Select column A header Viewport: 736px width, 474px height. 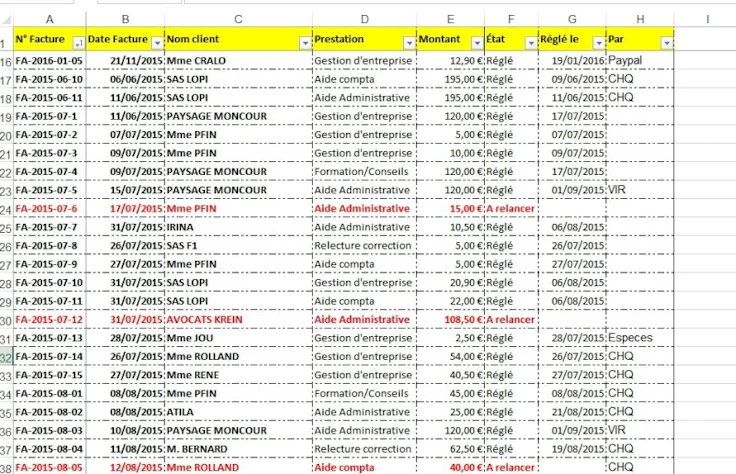(49, 19)
